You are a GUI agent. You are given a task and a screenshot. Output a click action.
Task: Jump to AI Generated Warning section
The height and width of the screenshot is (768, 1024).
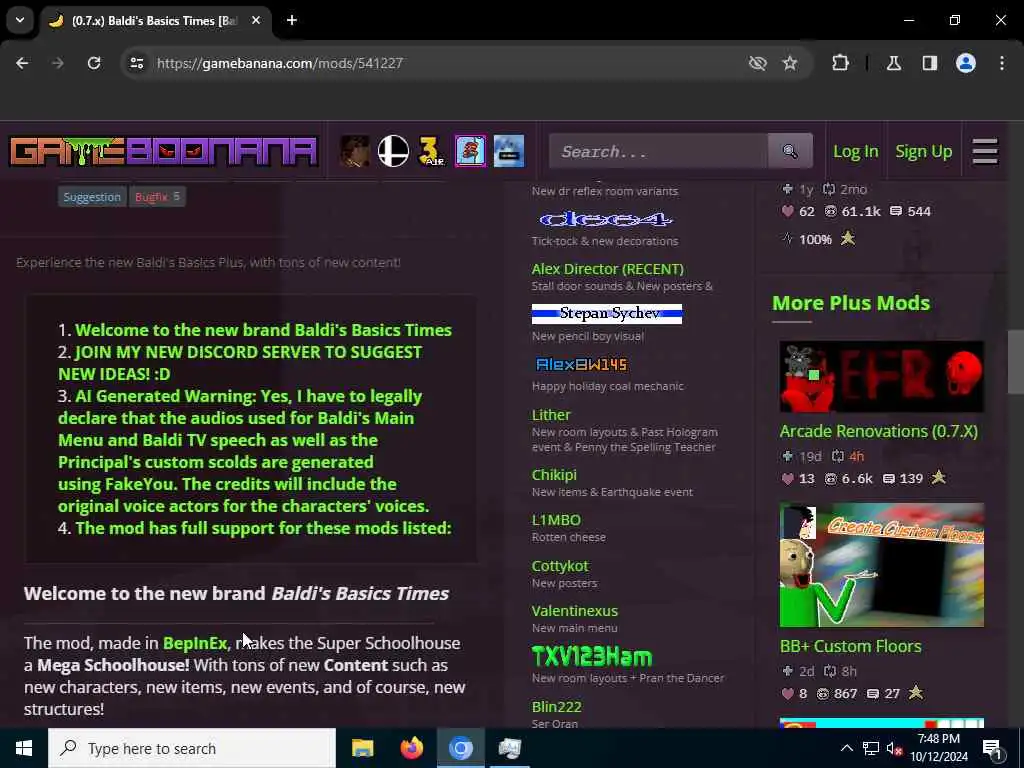coord(243,451)
